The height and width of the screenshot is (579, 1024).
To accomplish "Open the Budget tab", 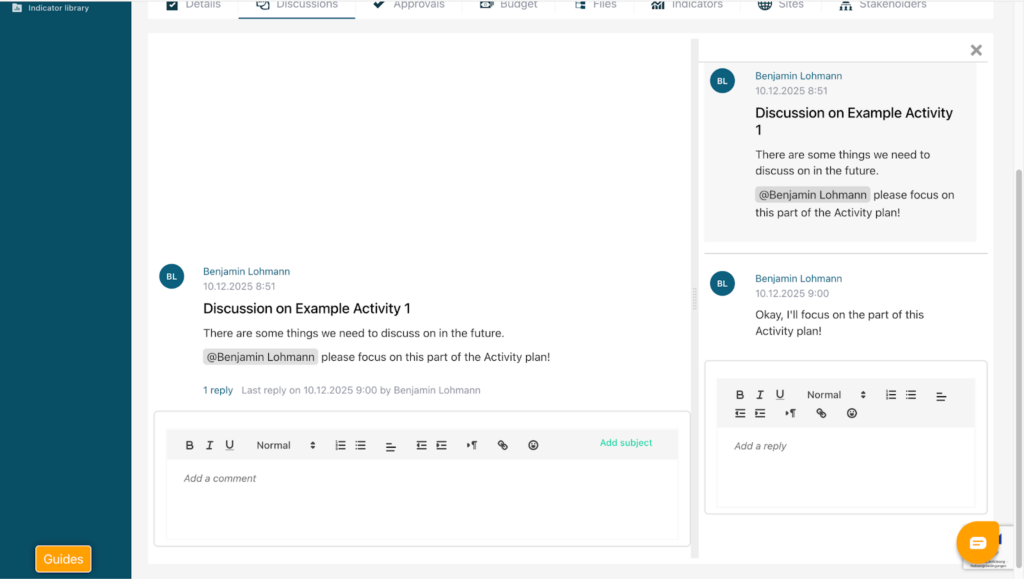I will tap(508, 5).
